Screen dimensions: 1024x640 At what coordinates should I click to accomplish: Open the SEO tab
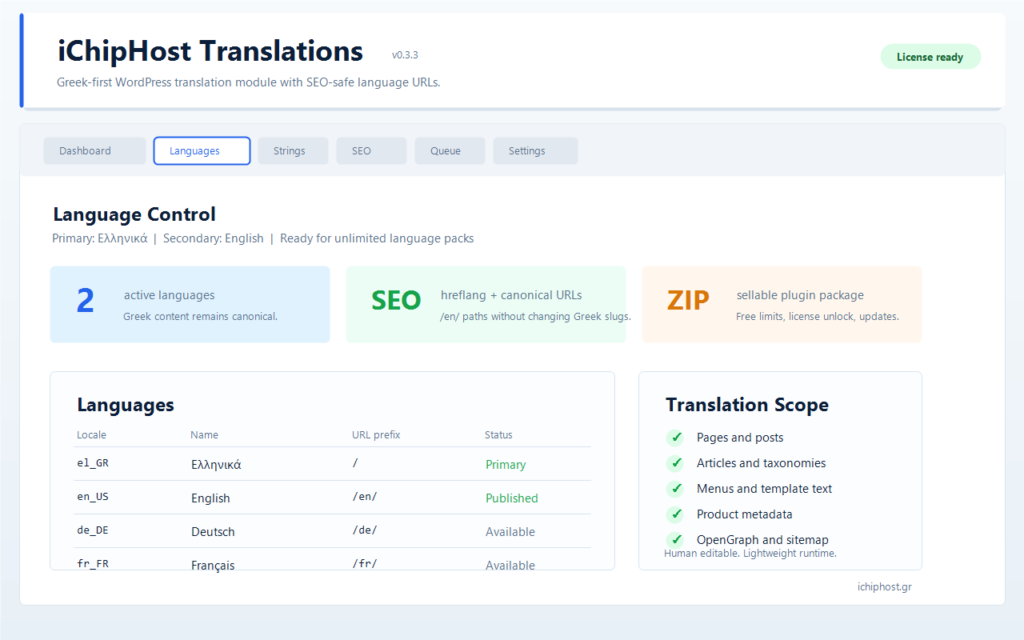372,151
